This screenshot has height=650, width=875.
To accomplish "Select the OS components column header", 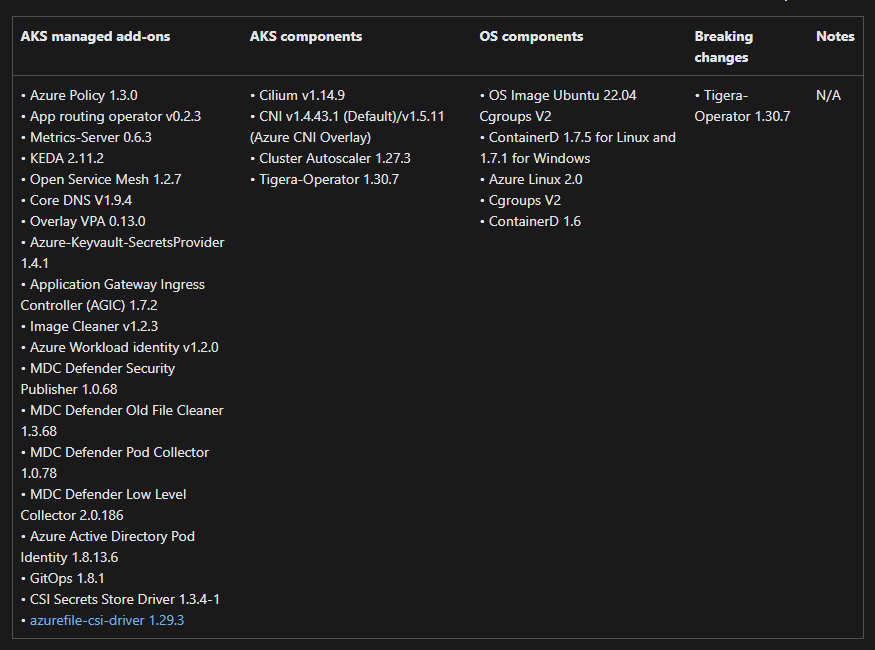I will click(531, 36).
